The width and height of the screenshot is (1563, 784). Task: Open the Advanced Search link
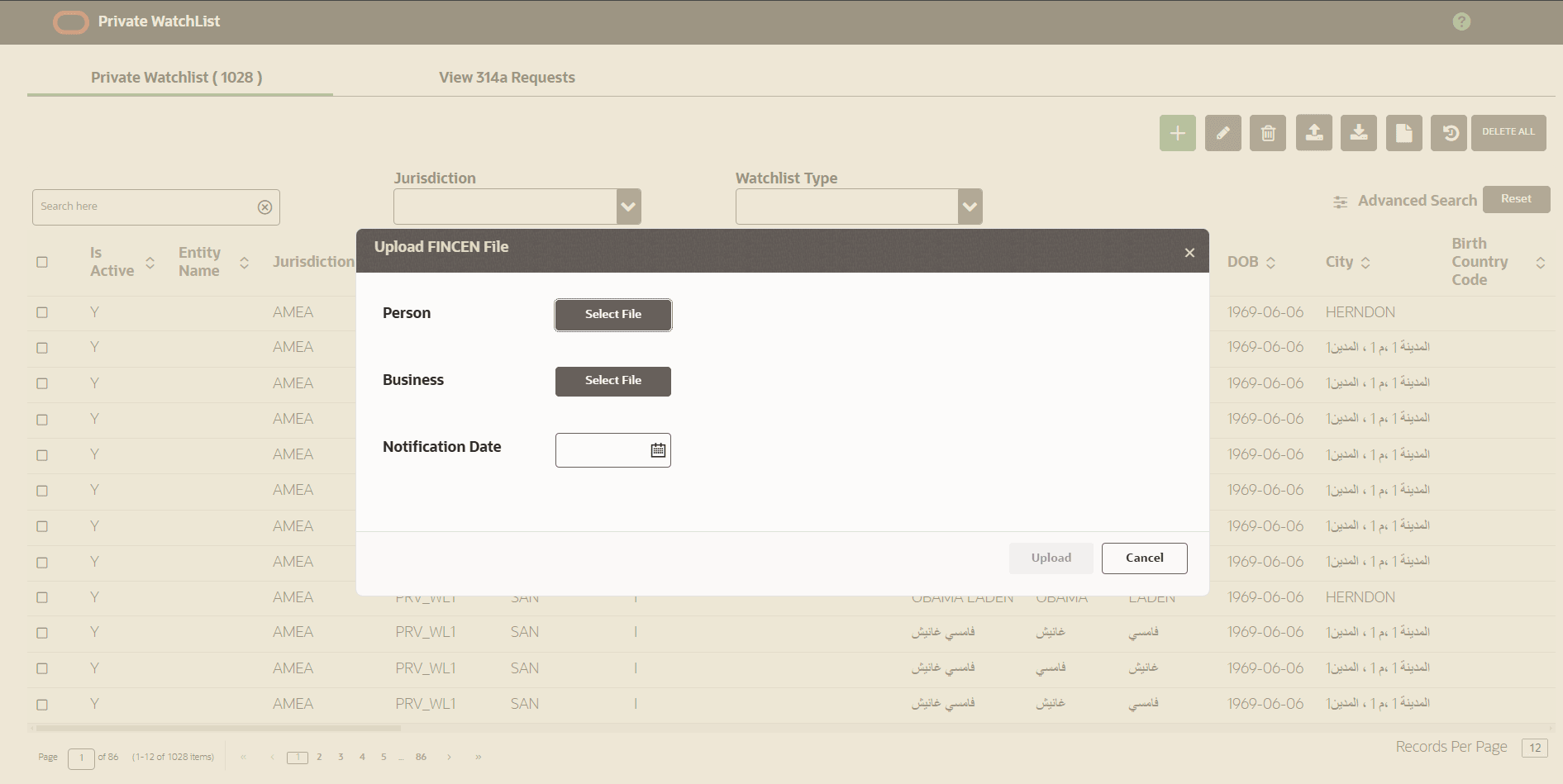pos(1418,201)
